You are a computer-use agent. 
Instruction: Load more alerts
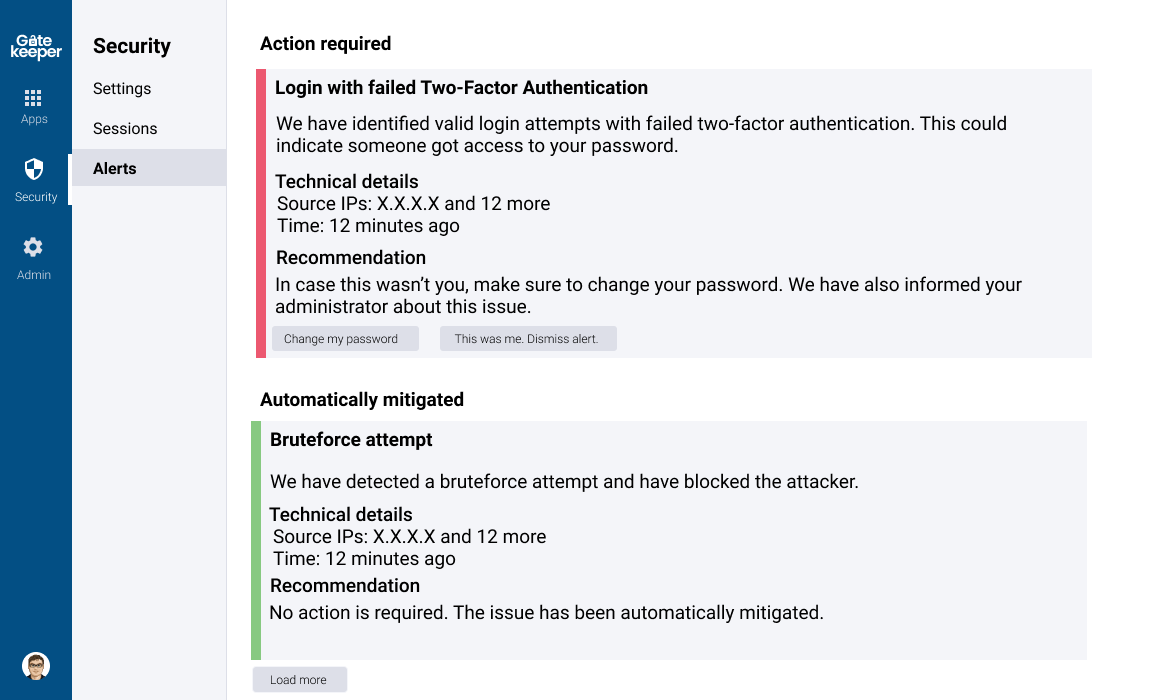[299, 680]
